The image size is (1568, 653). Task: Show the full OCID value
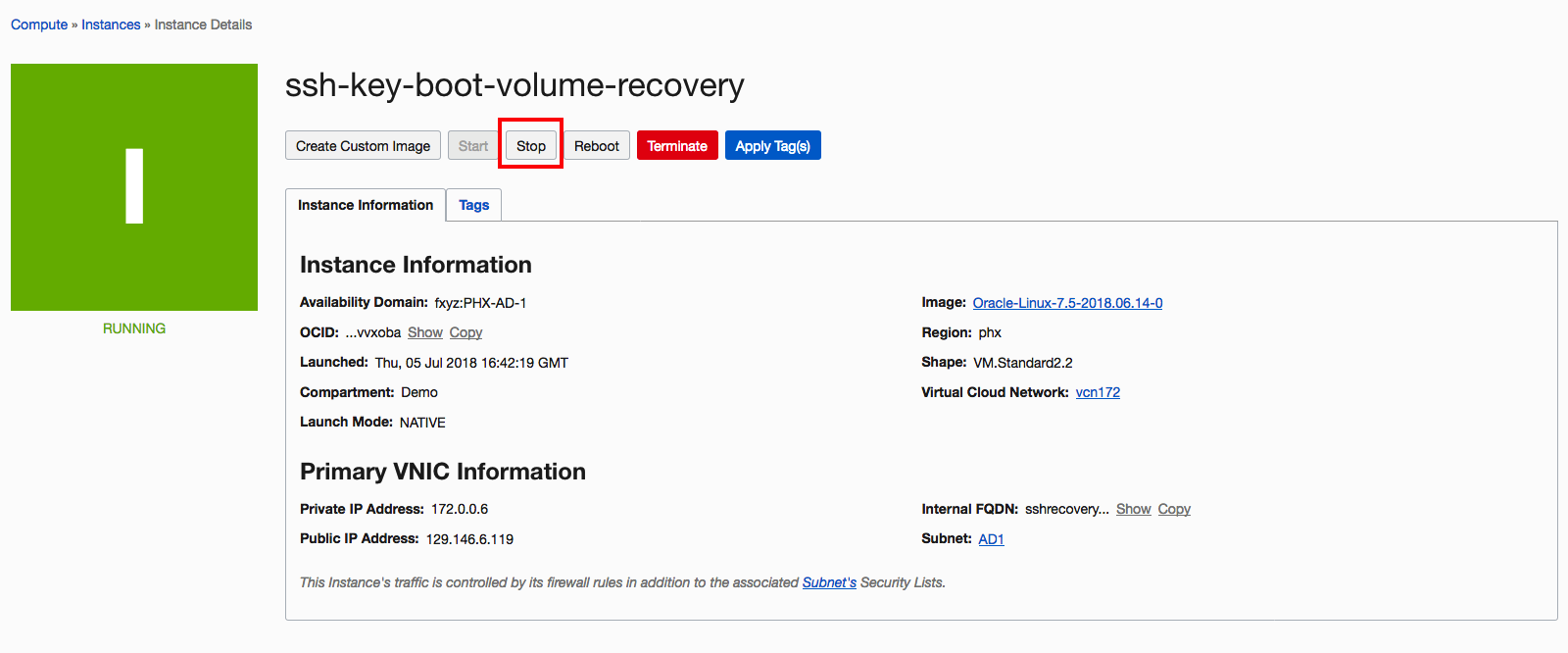(x=425, y=332)
